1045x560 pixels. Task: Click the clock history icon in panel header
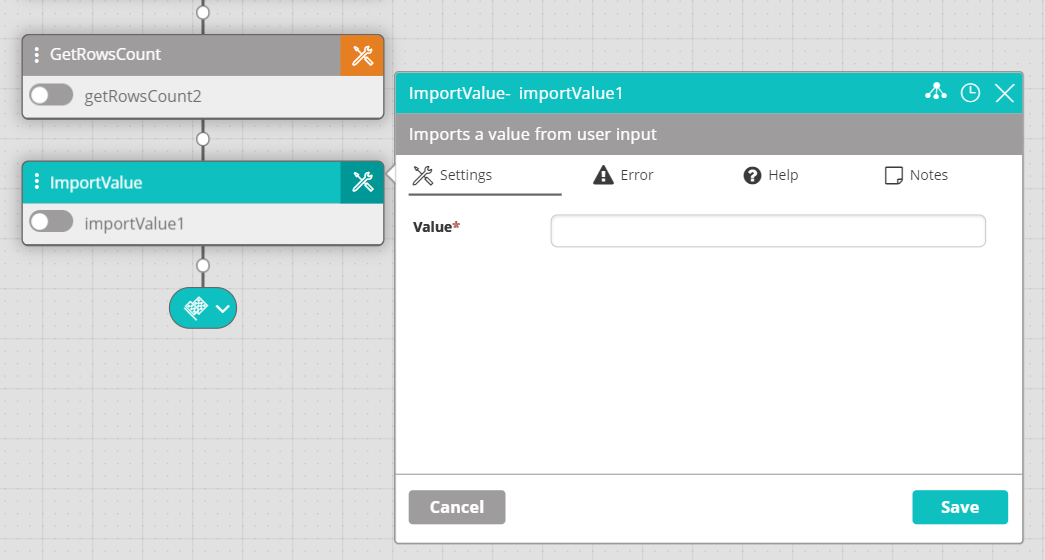pyautogui.click(x=970, y=93)
